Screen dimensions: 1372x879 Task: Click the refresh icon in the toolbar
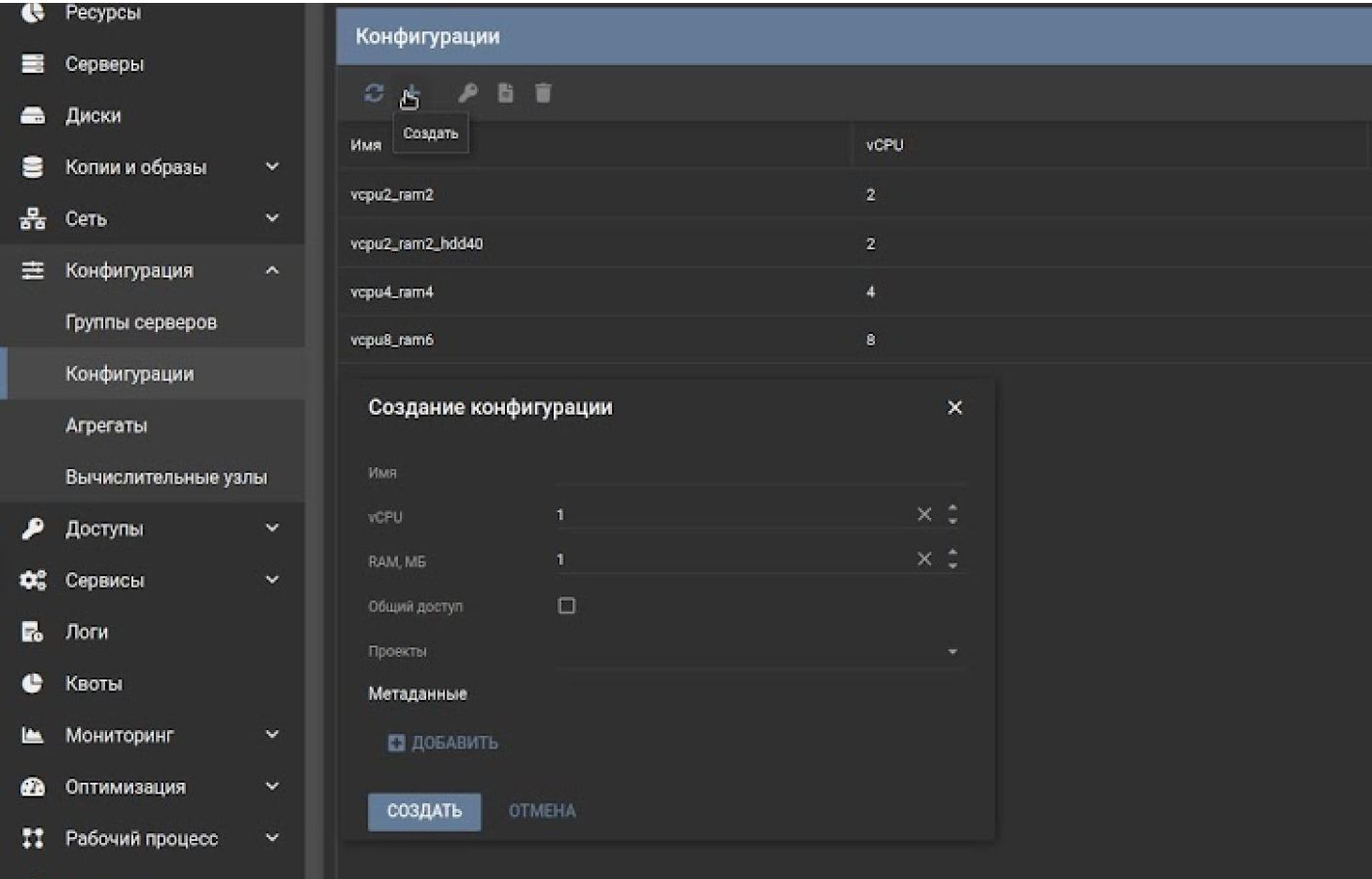coord(374,92)
